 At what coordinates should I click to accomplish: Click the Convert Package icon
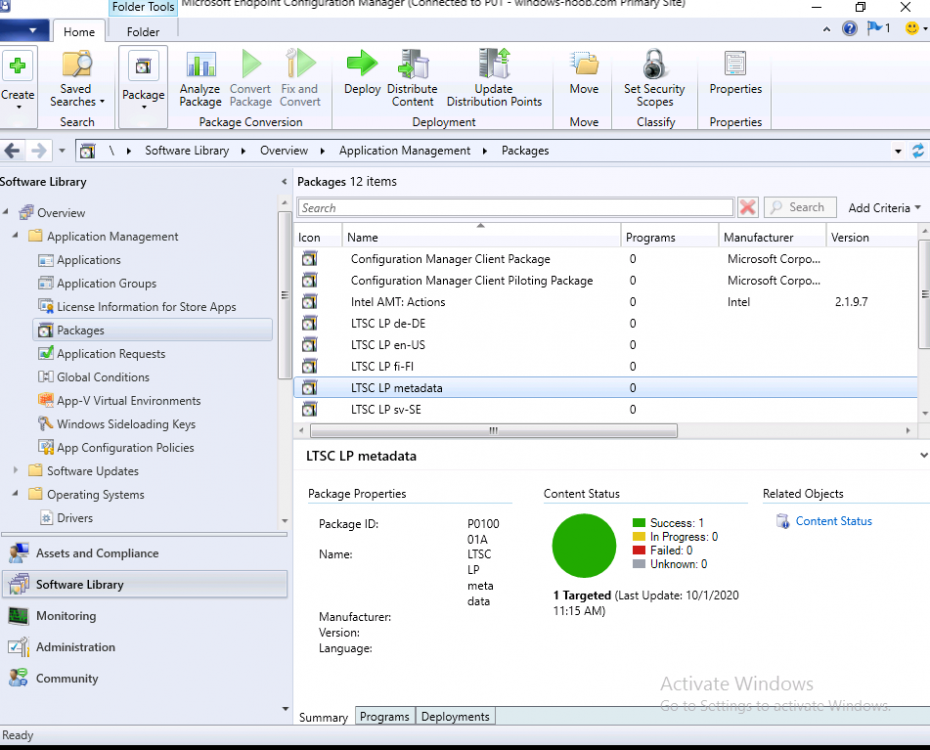tap(251, 64)
